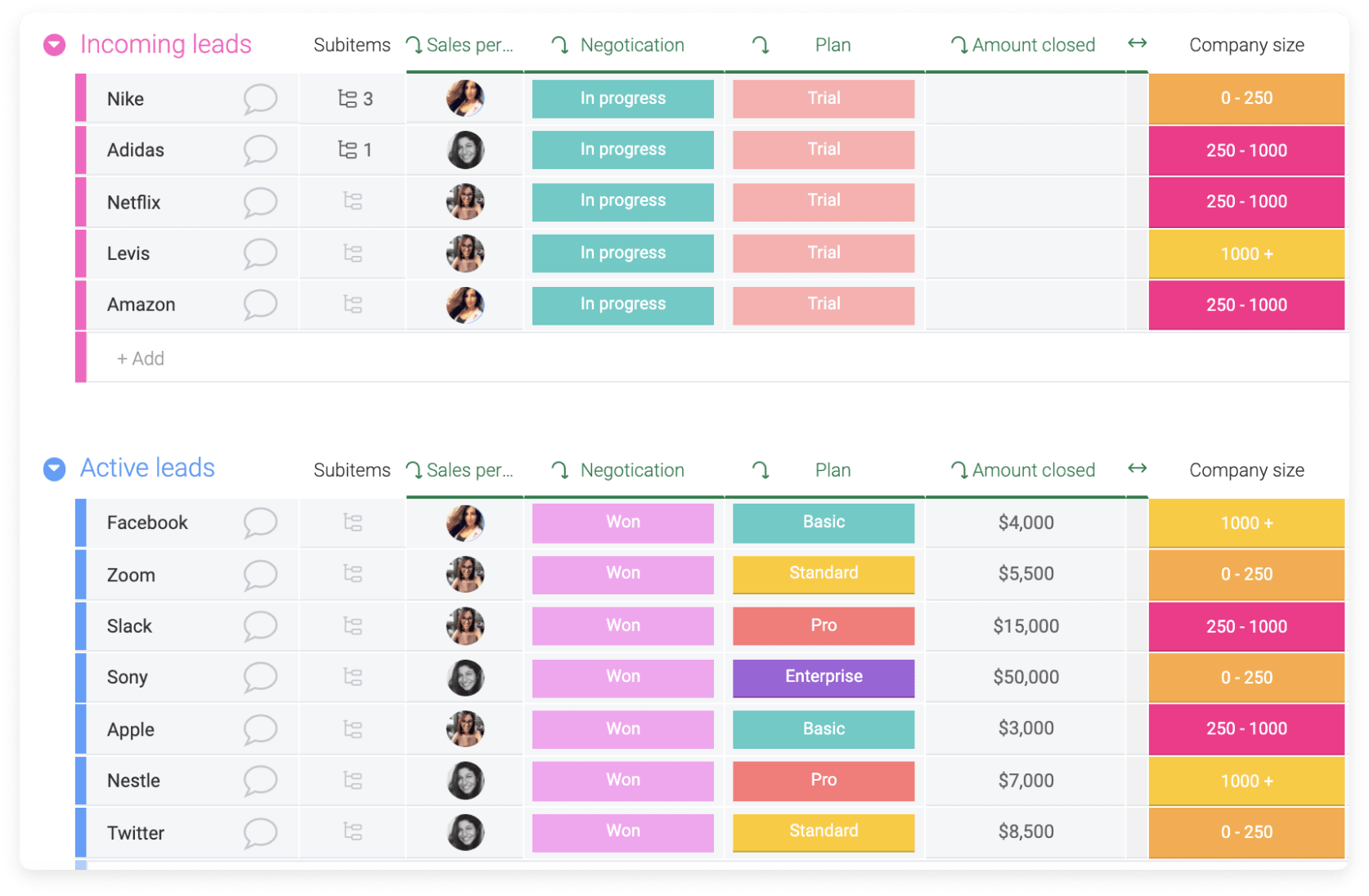Viewport: 1369px width, 896px height.
Task: Click the subitems icon for Sony
Action: coord(352,677)
